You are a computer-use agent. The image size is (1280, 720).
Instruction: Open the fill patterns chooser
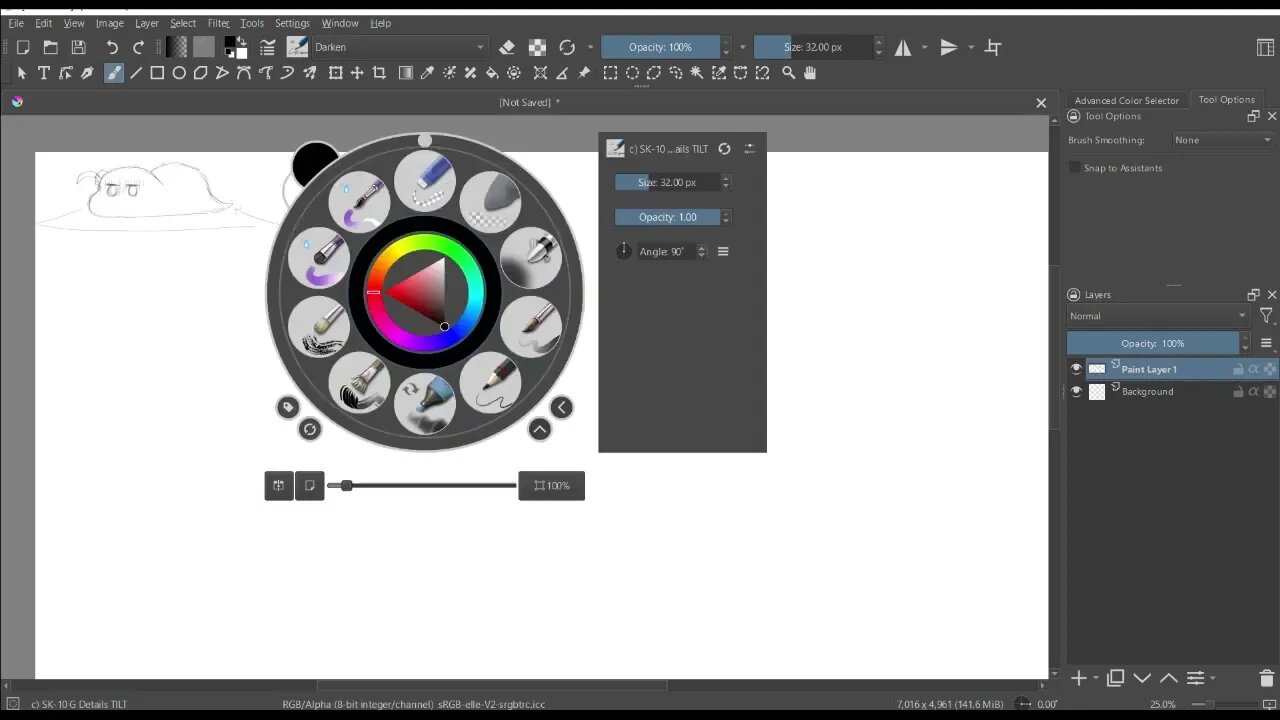(x=204, y=47)
